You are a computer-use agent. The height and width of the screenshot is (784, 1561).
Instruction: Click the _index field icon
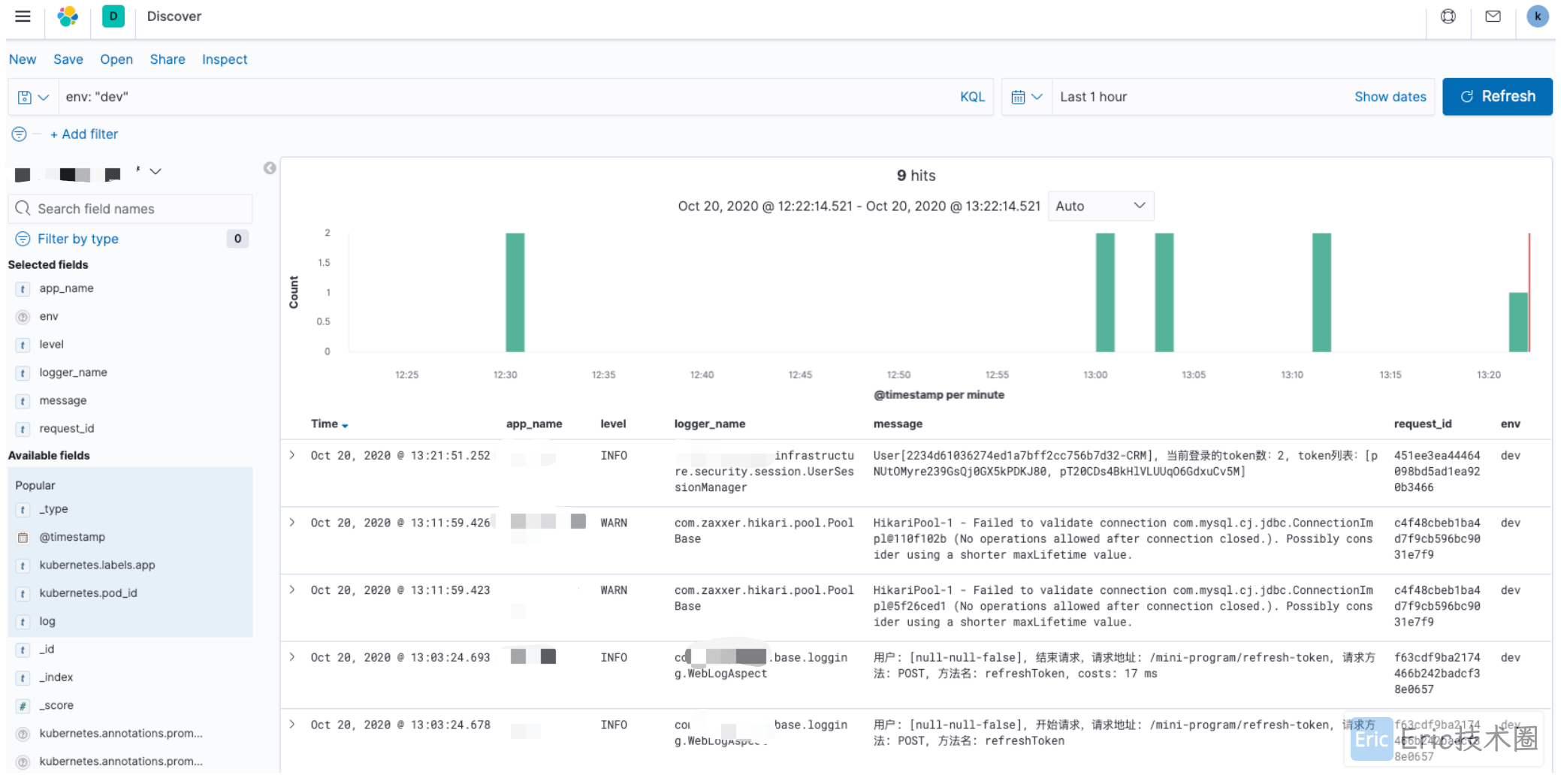(23, 678)
